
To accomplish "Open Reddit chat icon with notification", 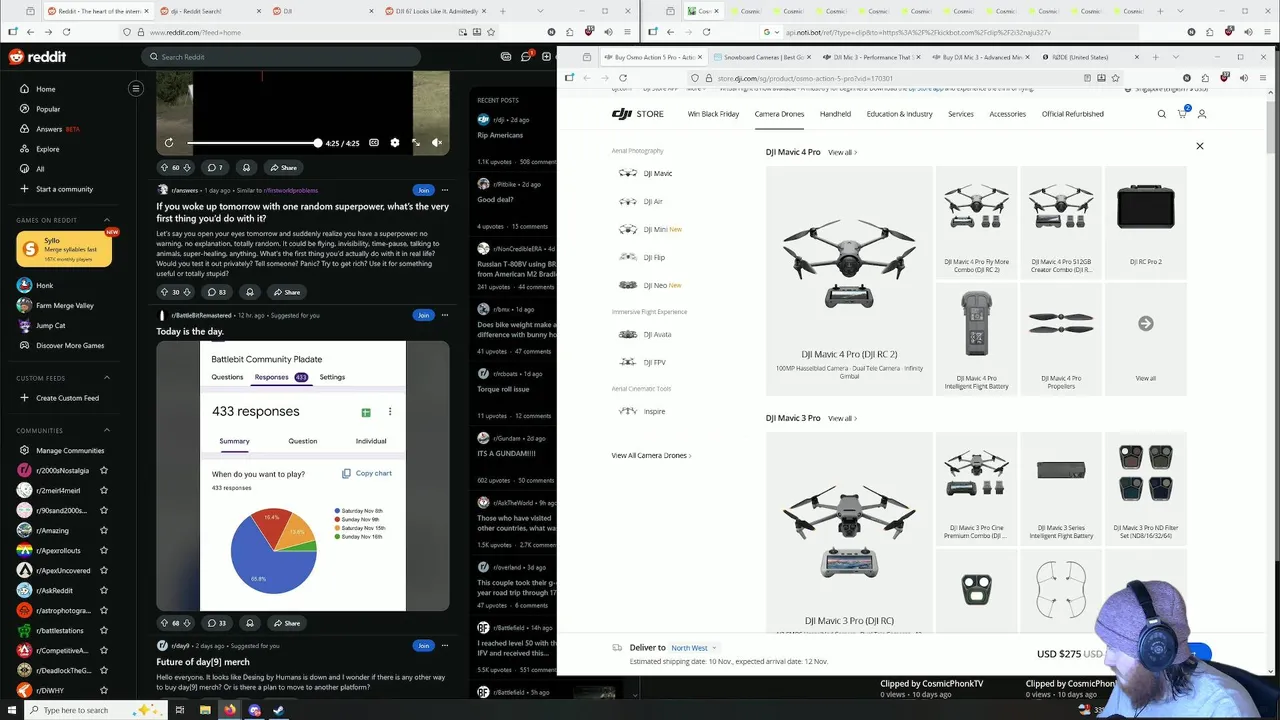I will pos(526,57).
